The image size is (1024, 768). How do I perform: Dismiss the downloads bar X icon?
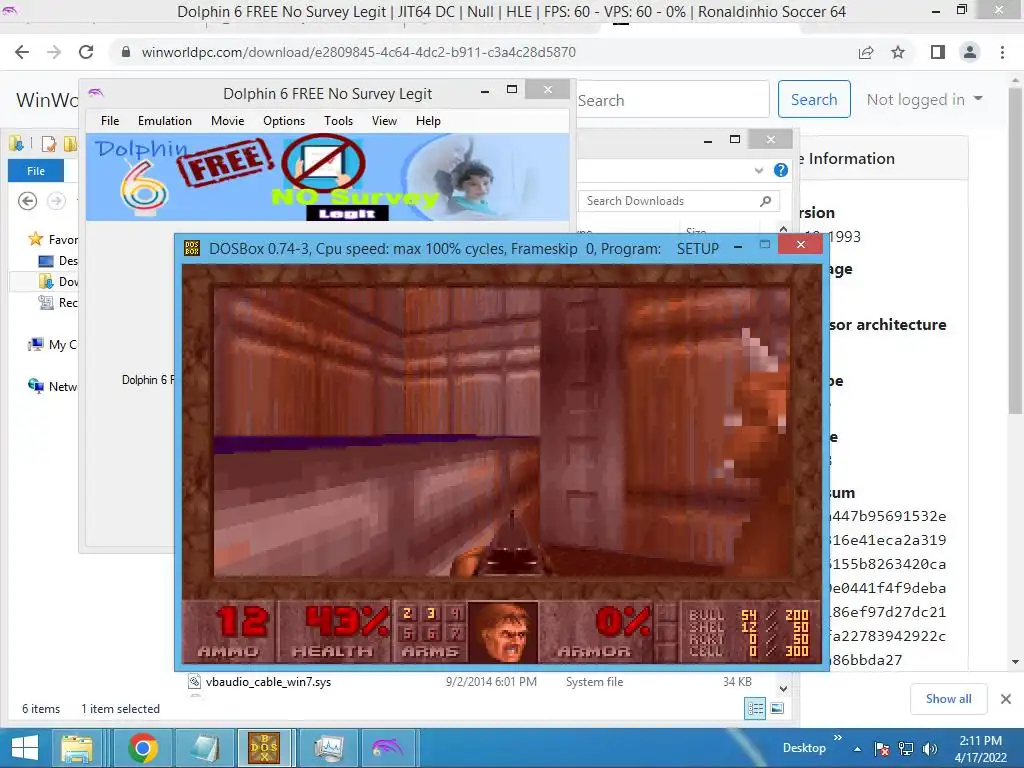pos(1006,699)
